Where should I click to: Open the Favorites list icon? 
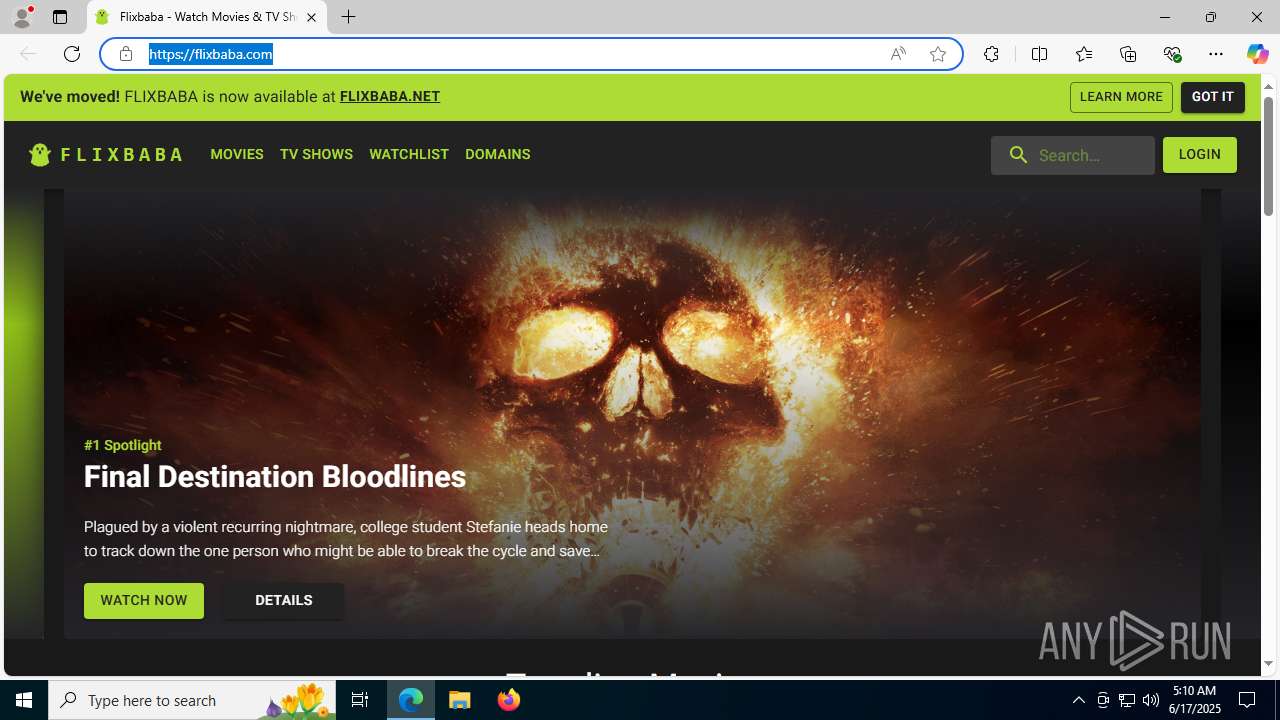pos(1084,54)
